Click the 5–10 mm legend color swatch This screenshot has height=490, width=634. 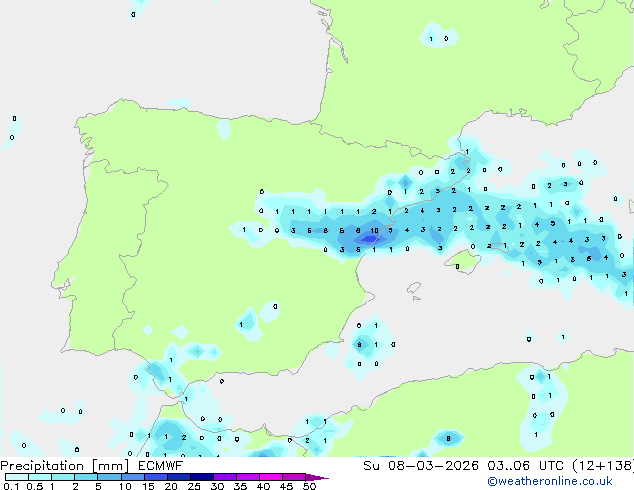pos(109,477)
